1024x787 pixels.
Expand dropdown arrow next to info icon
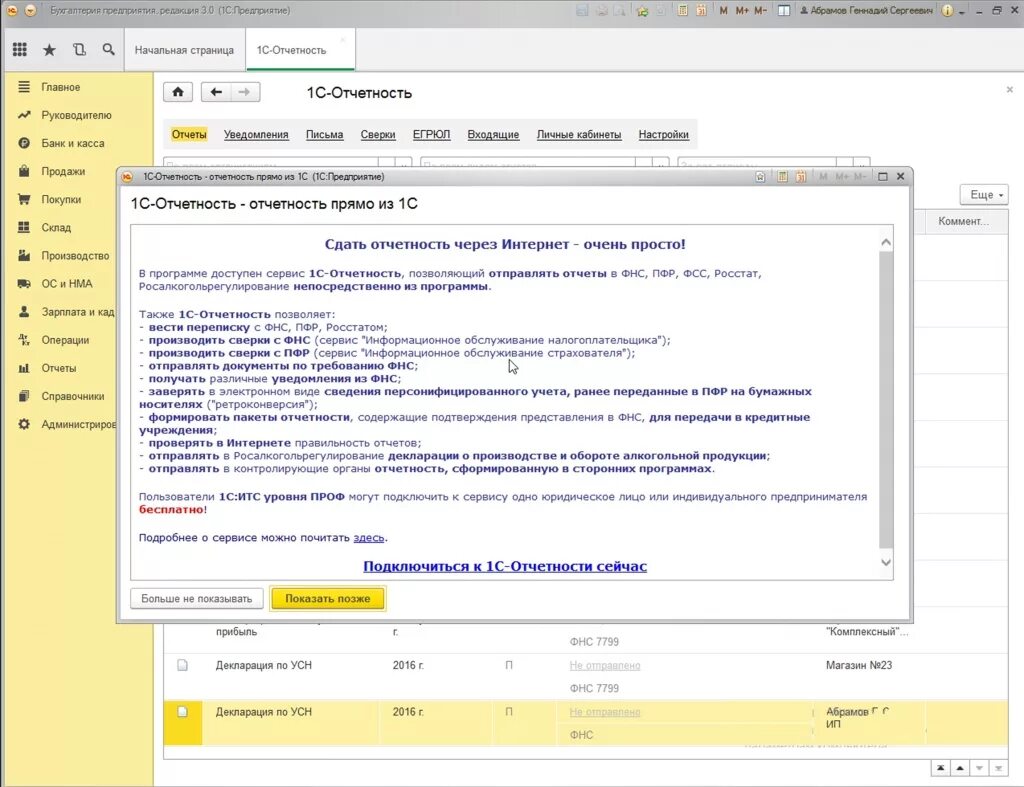pyautogui.click(x=962, y=12)
